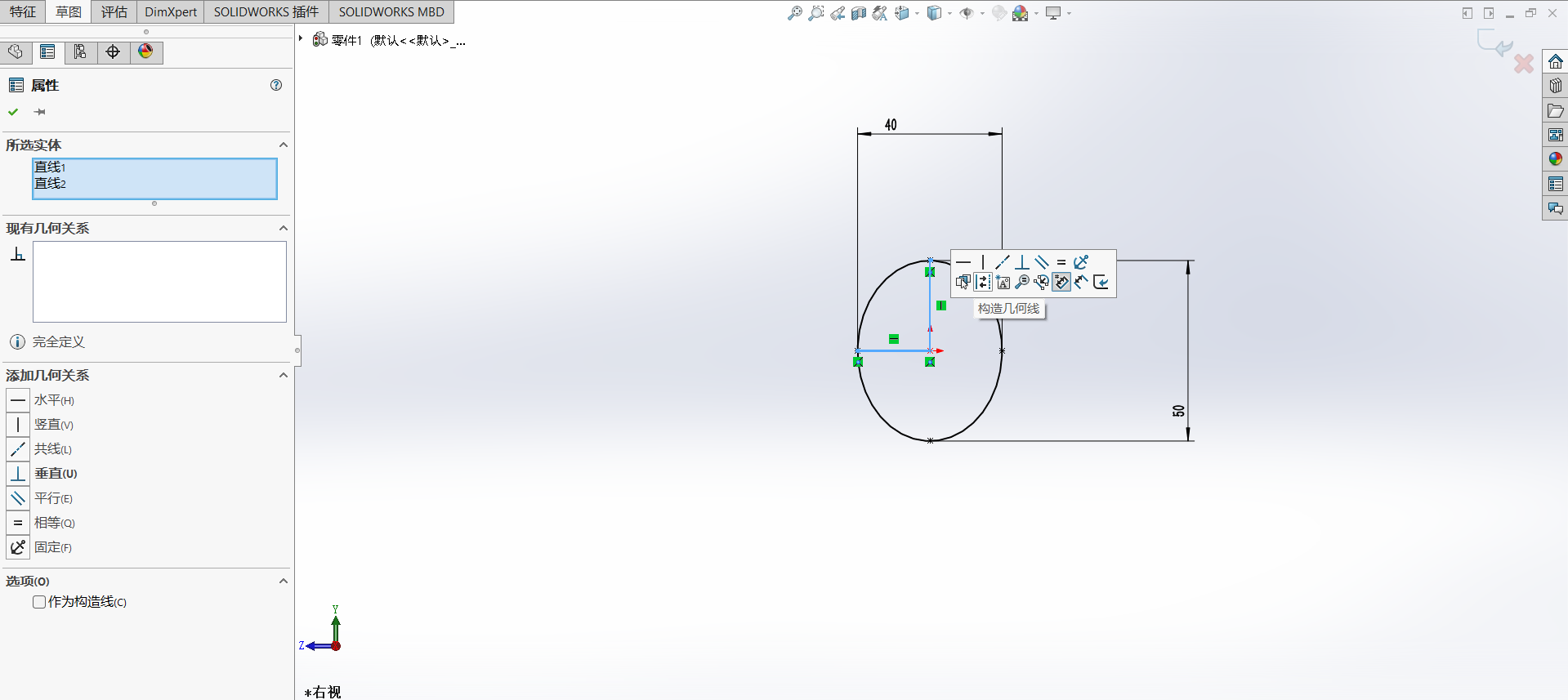
Task: Open SOLIDWORKS Resources home task pane
Action: tap(1555, 61)
